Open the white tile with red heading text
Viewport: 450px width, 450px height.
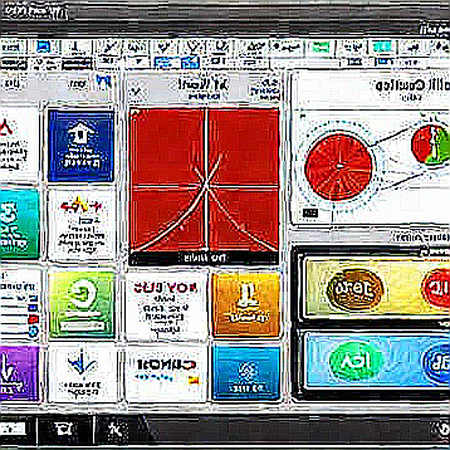[x=166, y=305]
